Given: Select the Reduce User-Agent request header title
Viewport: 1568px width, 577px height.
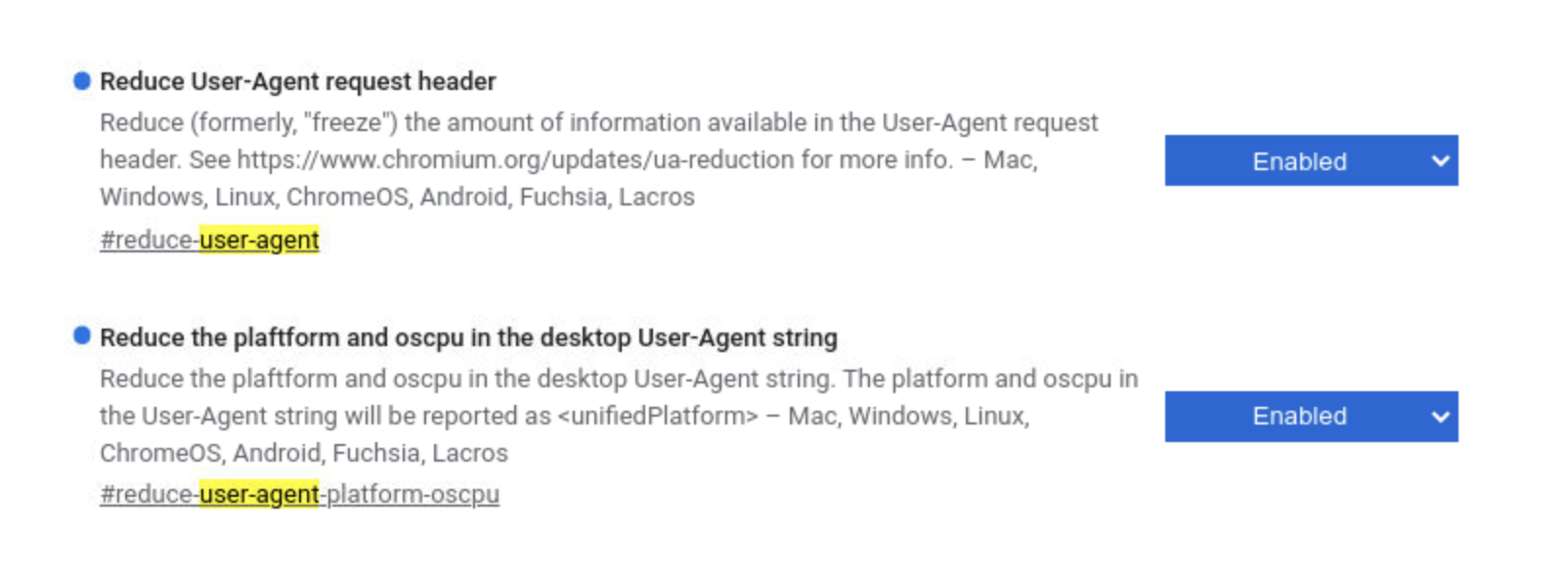Looking at the screenshot, I should coord(298,81).
